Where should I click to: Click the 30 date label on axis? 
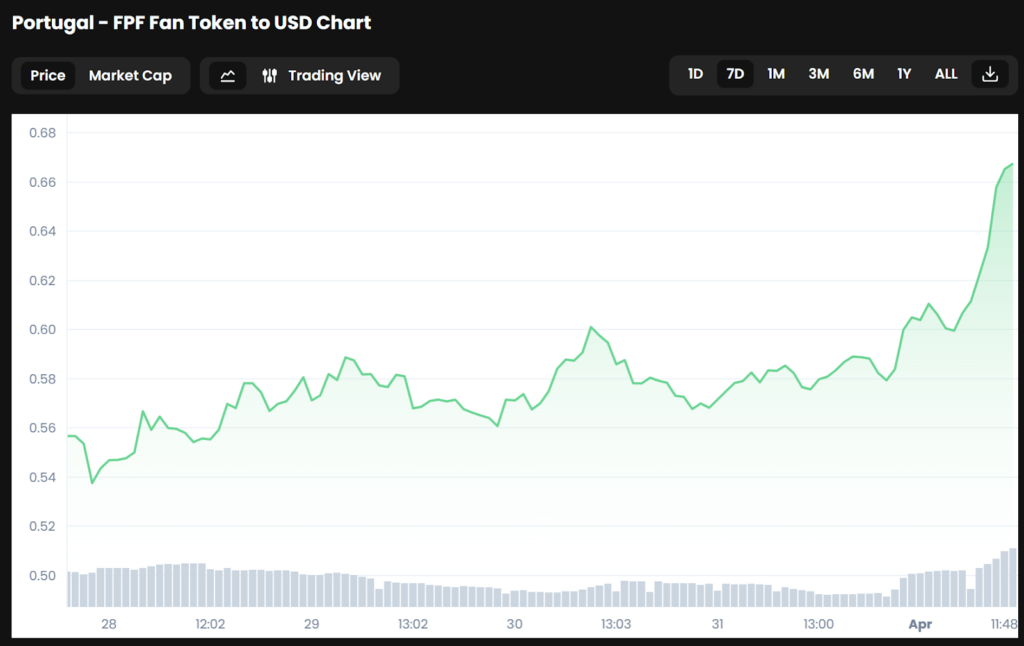514,624
